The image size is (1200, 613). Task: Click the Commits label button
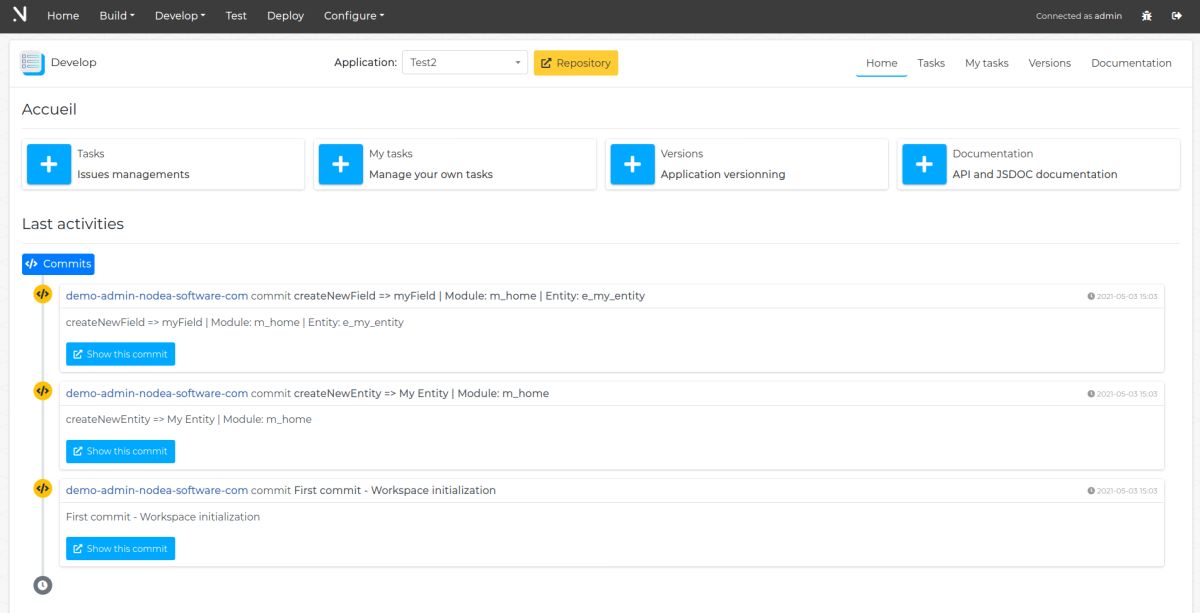coord(58,264)
